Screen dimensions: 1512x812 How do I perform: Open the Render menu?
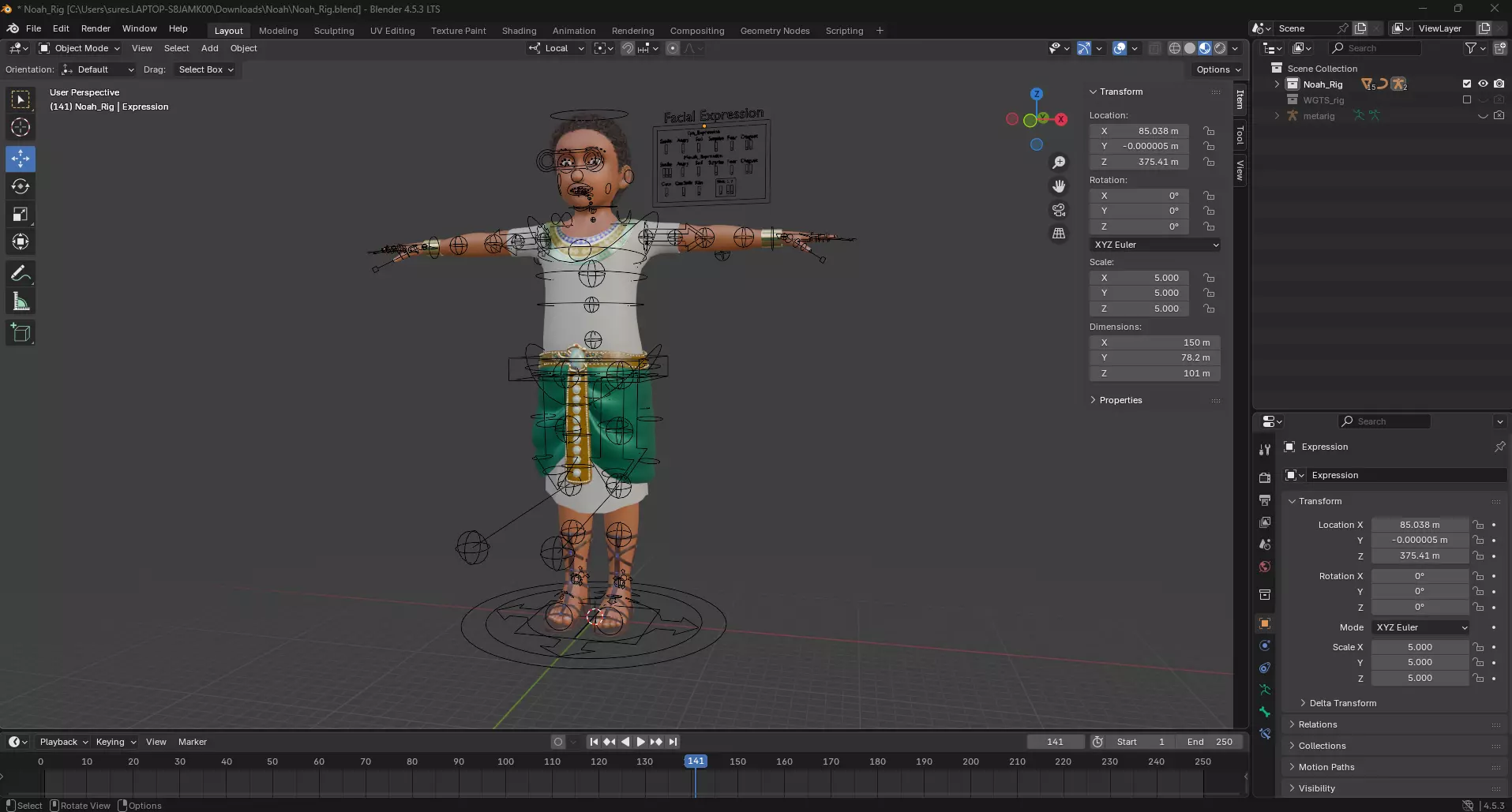(x=96, y=28)
